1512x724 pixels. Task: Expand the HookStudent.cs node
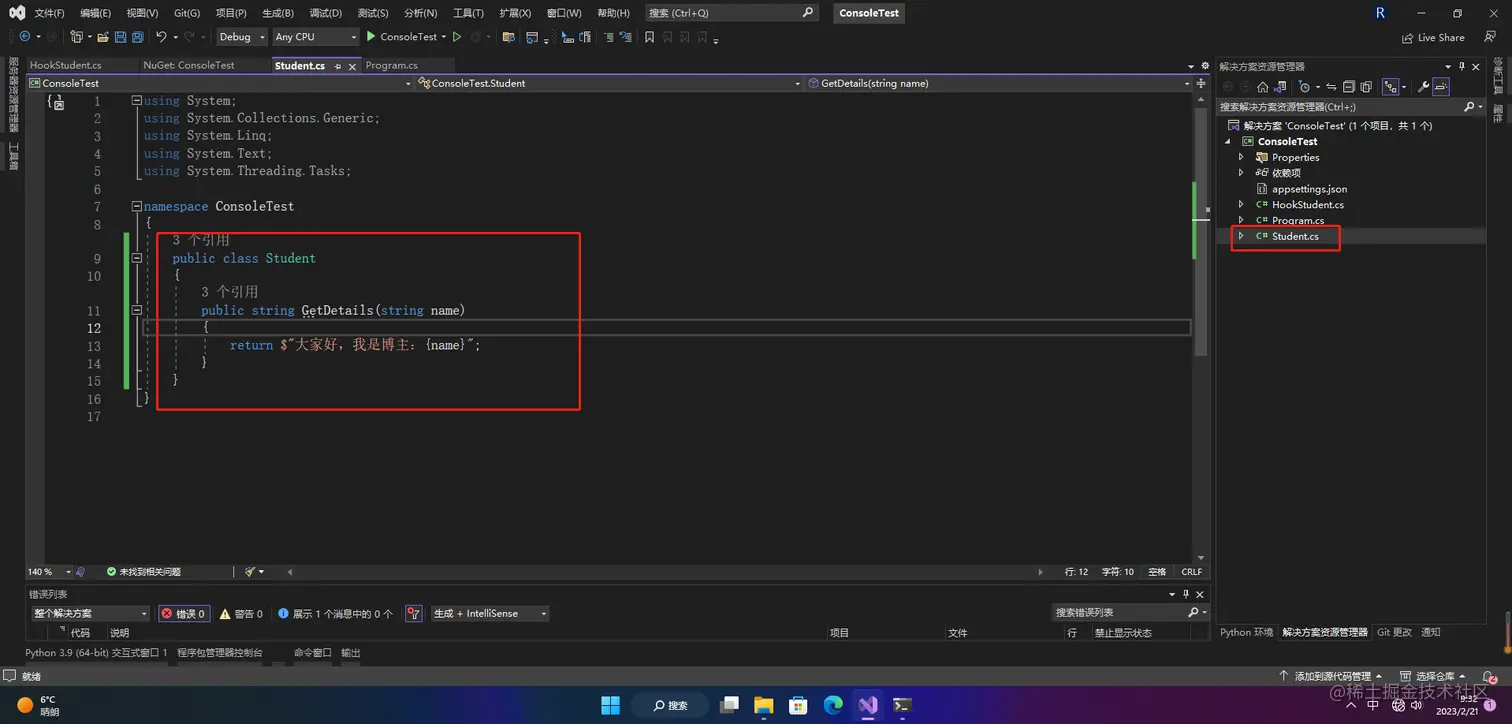coord(1241,204)
